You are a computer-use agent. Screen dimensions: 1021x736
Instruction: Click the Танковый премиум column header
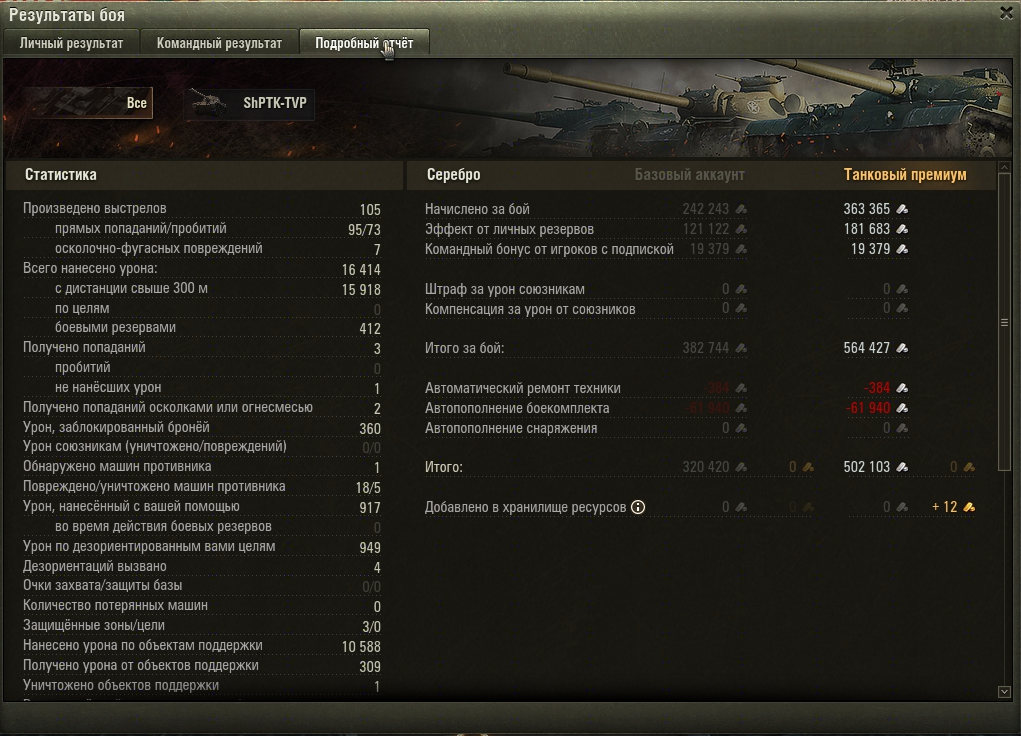click(905, 175)
